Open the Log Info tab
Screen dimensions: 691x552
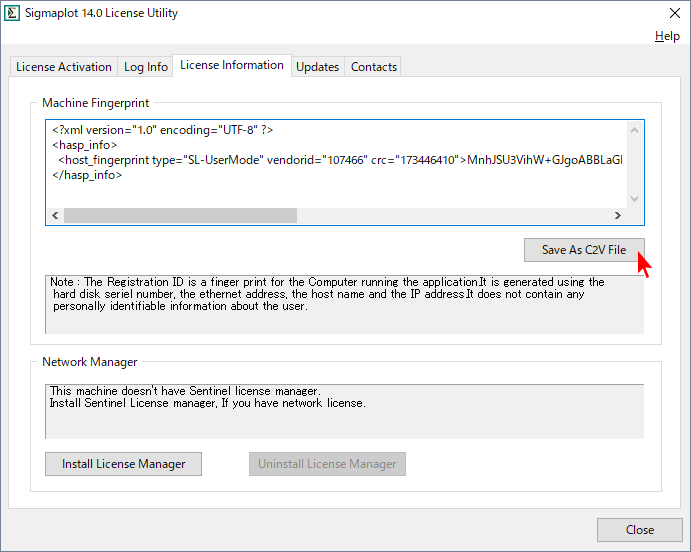pyautogui.click(x=146, y=67)
